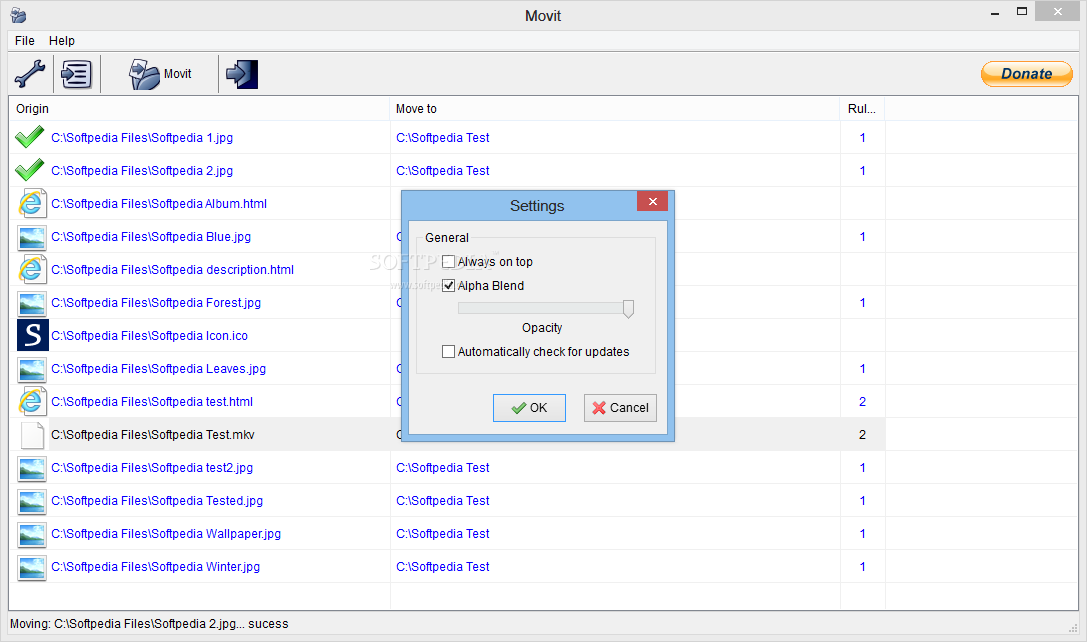Select C:\Softpedia Files\Softpedia 1.jpg path

tap(142, 138)
